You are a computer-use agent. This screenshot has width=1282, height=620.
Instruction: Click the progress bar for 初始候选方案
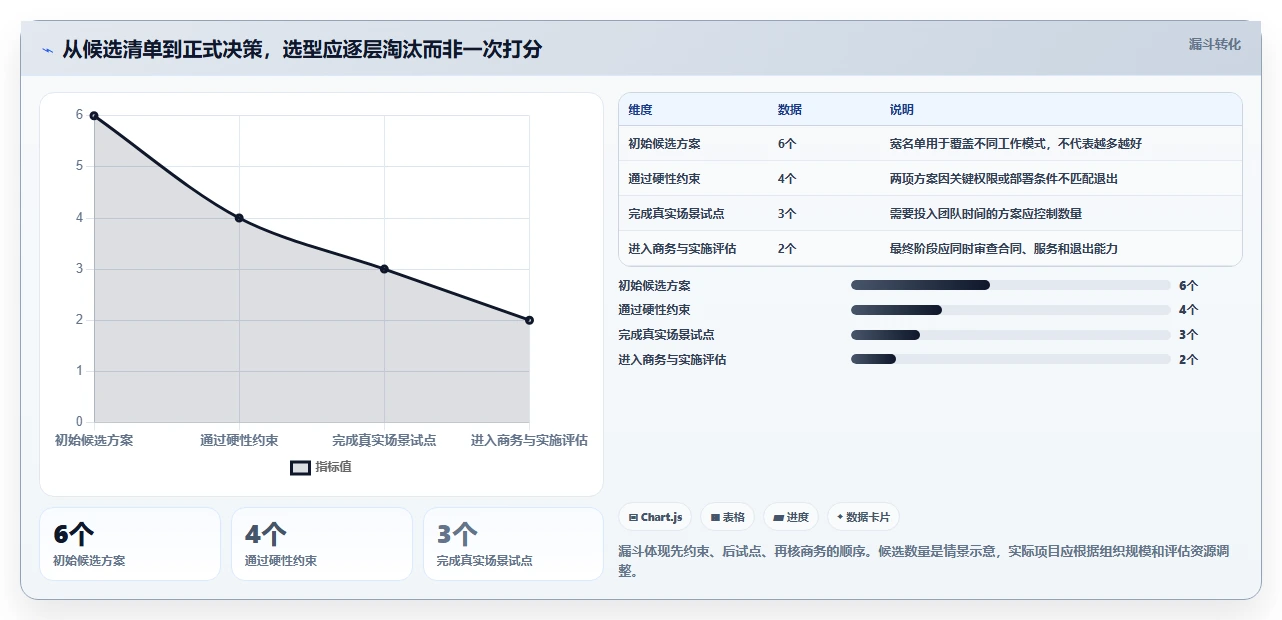(1010, 285)
